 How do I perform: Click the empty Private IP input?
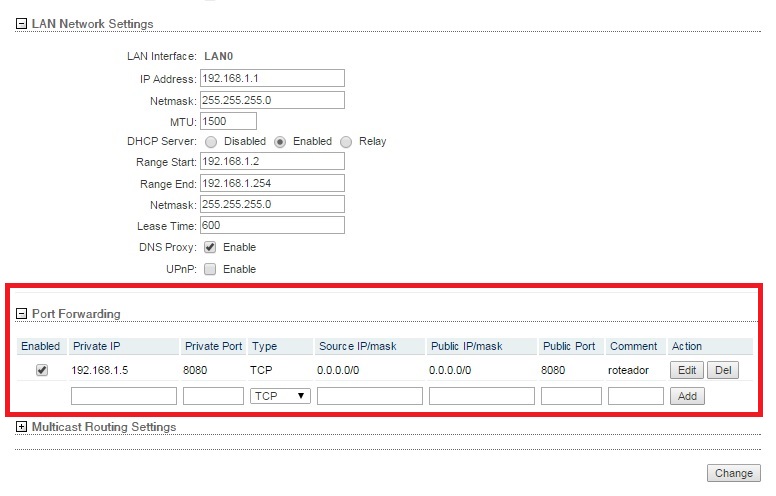coord(124,396)
